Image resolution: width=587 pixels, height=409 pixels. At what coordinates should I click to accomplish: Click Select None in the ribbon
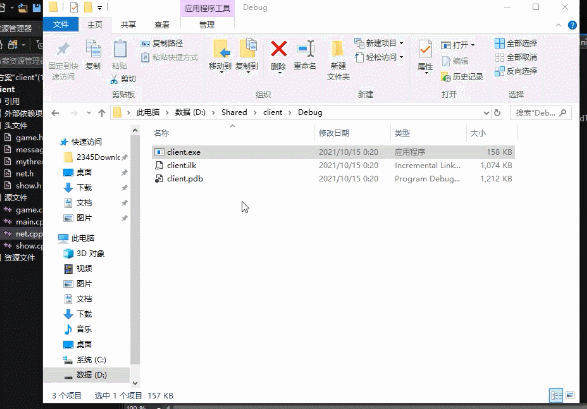tap(516, 57)
